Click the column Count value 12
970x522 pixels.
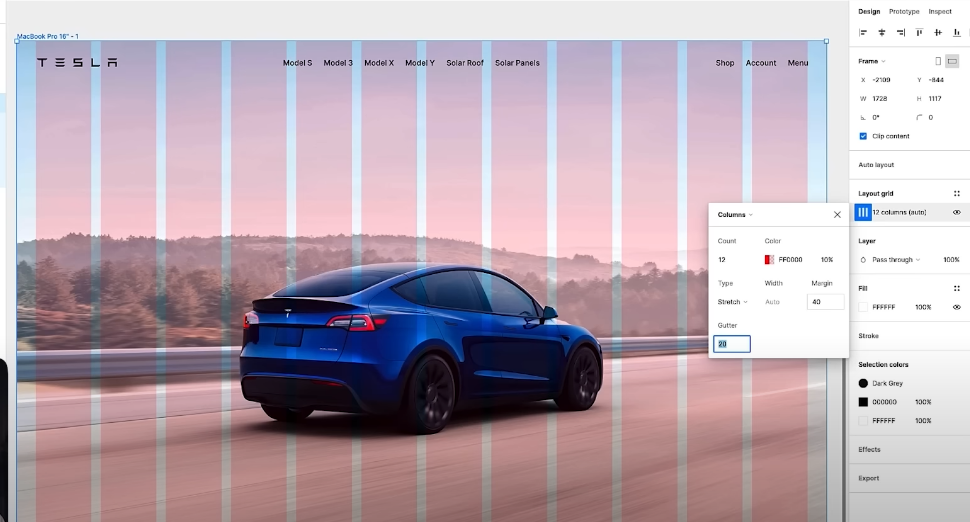[x=722, y=260]
